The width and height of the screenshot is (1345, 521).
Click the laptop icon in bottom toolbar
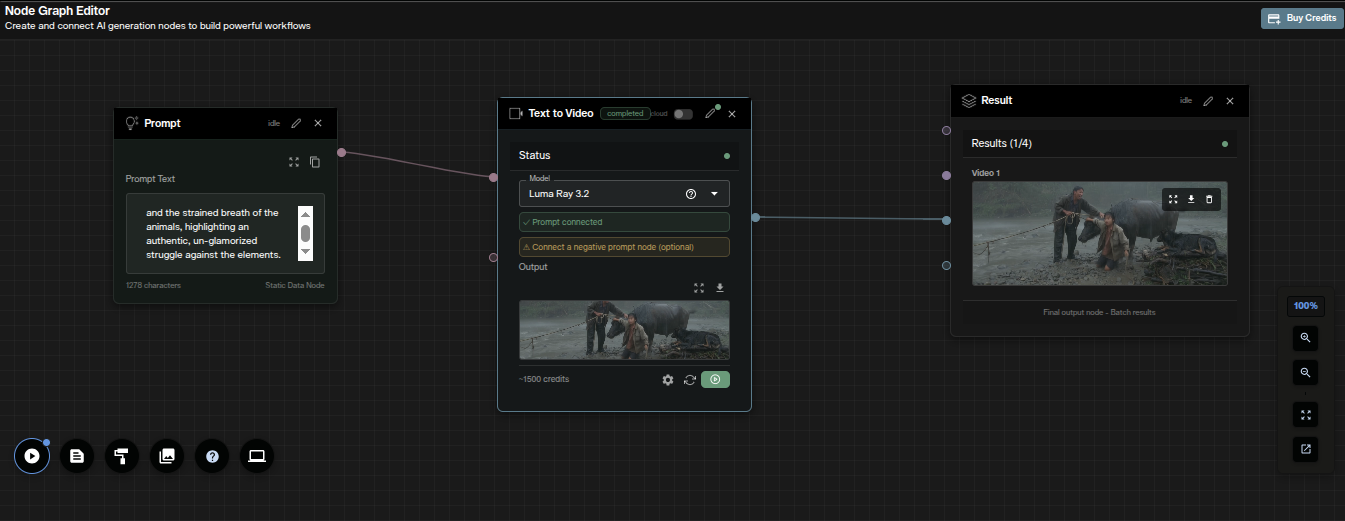pos(257,456)
